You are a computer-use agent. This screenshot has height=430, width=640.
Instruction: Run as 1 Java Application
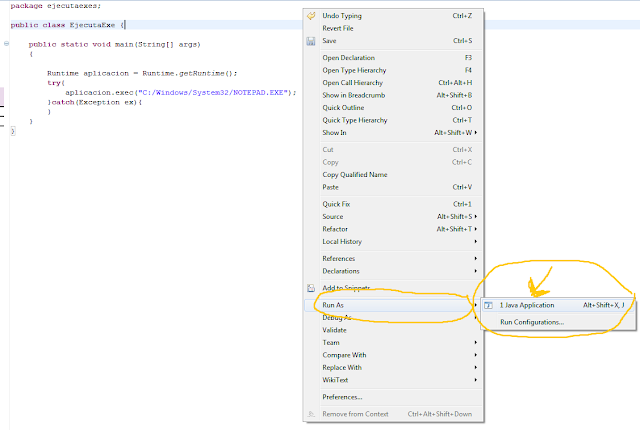pos(558,305)
